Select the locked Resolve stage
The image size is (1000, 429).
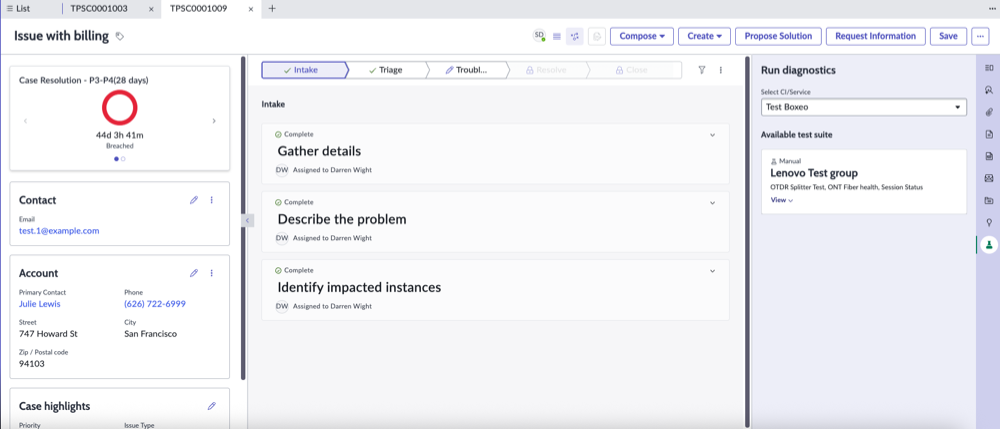(546, 70)
